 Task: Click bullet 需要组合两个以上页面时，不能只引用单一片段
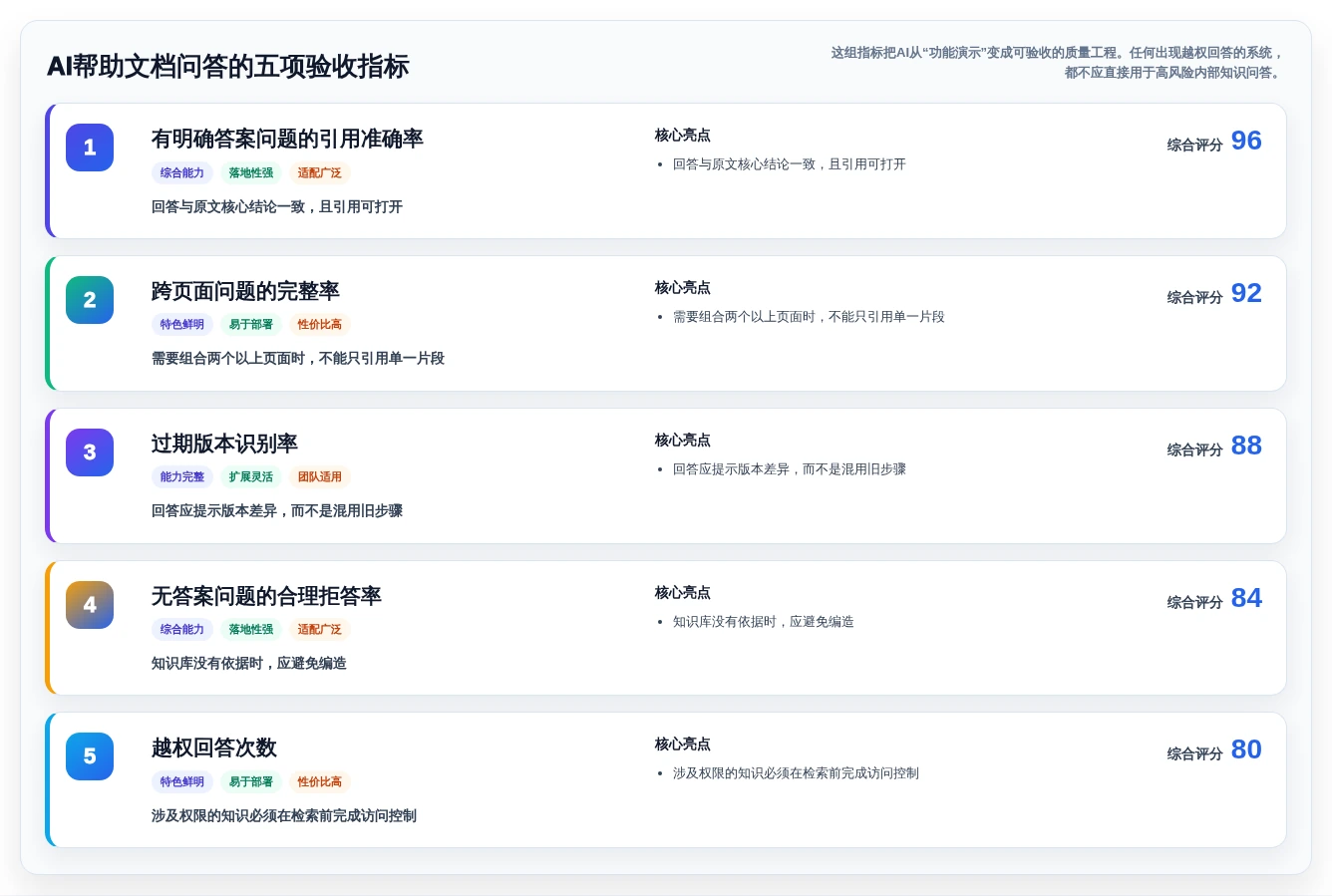809,317
